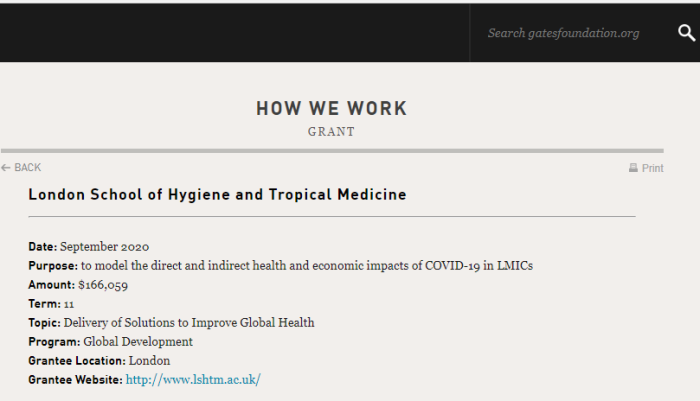Click topic Delivery of Solutions to Improve Global Health

click(189, 323)
